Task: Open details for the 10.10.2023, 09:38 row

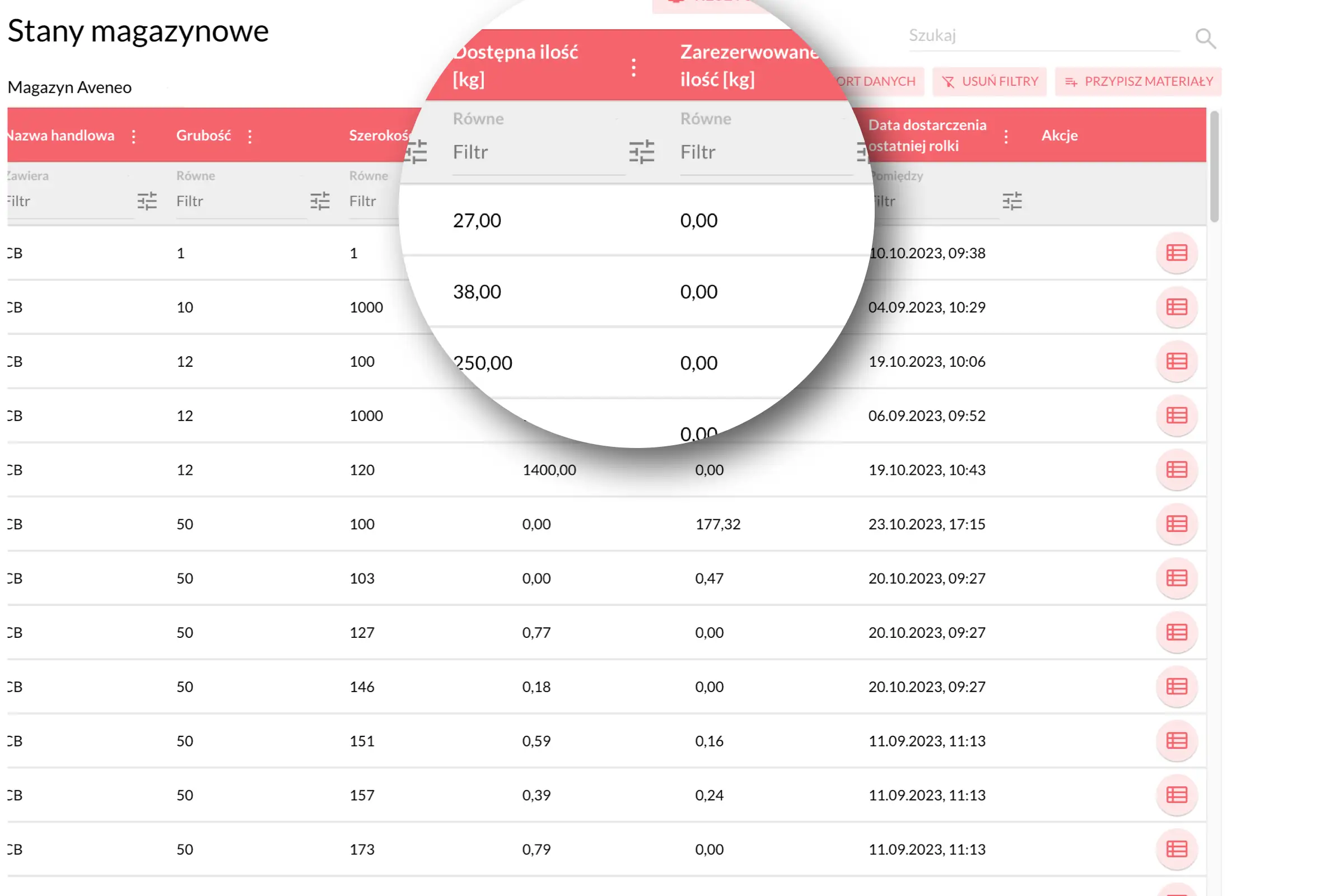Action: point(1176,253)
